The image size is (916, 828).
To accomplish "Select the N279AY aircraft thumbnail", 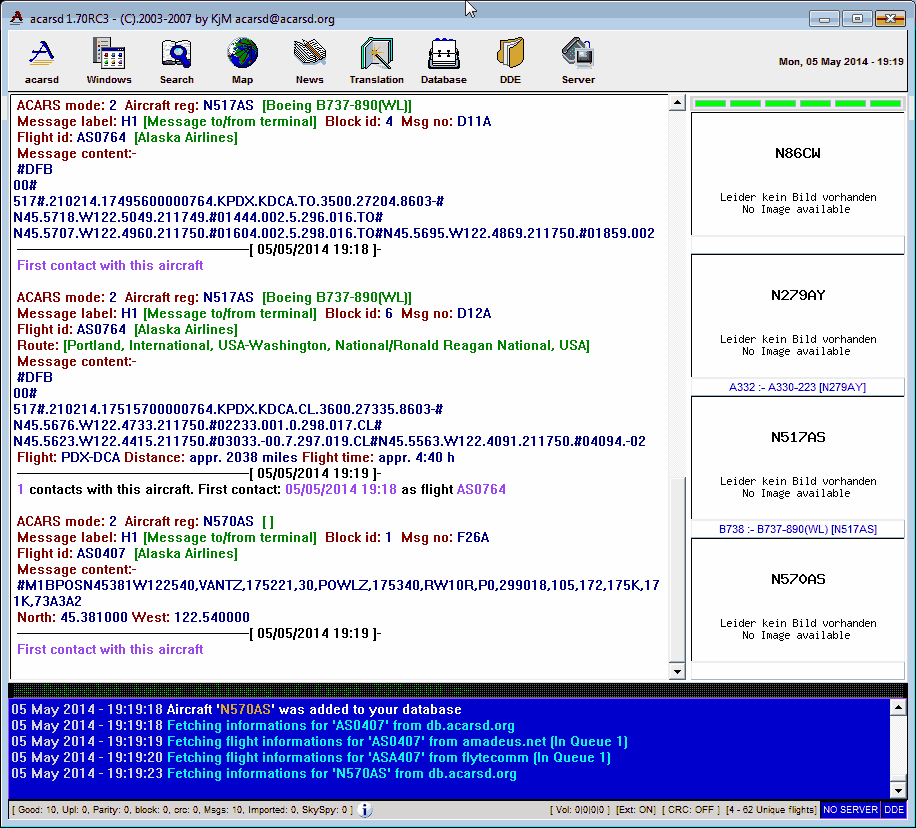I will [797, 316].
